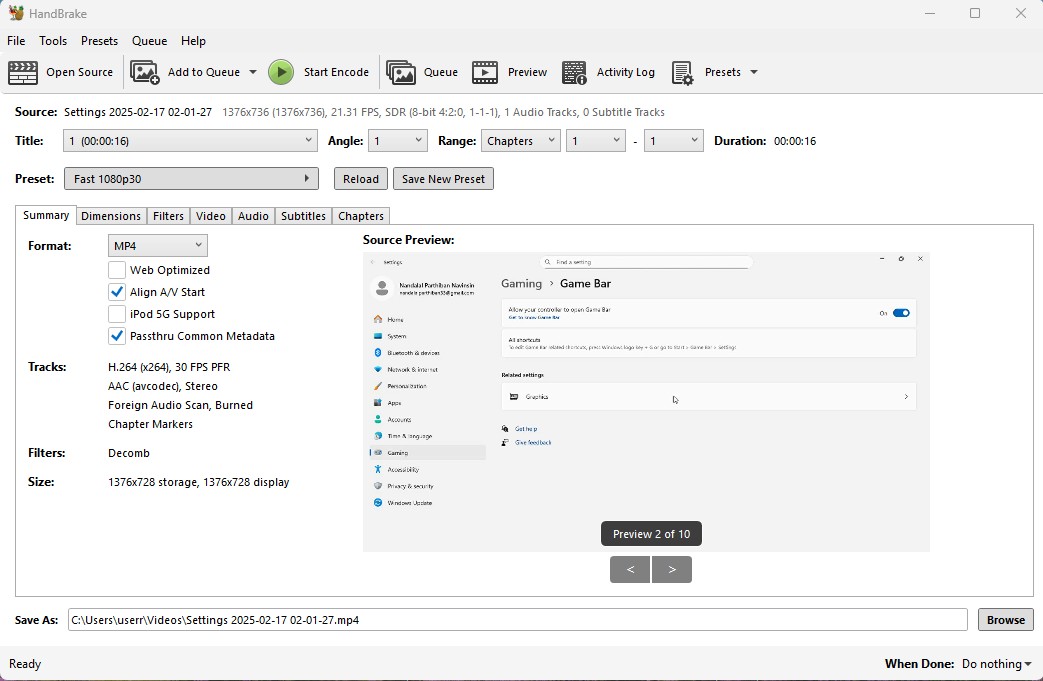This screenshot has width=1043, height=681.
Task: Open the Title dropdown showing 1 (00:00:16)
Action: 190,141
